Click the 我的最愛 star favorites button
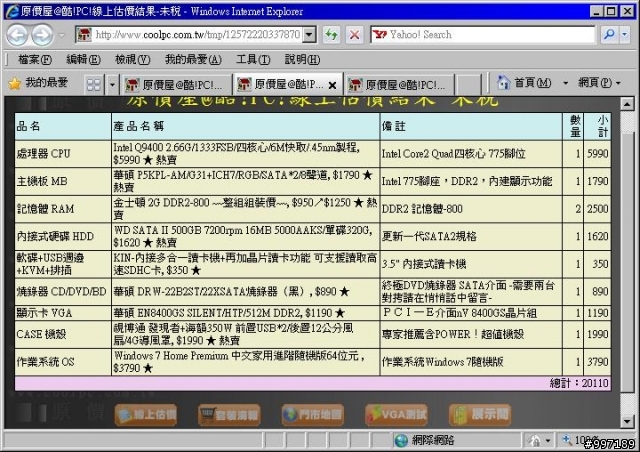Screen dimensions: 640x452 point(38,83)
